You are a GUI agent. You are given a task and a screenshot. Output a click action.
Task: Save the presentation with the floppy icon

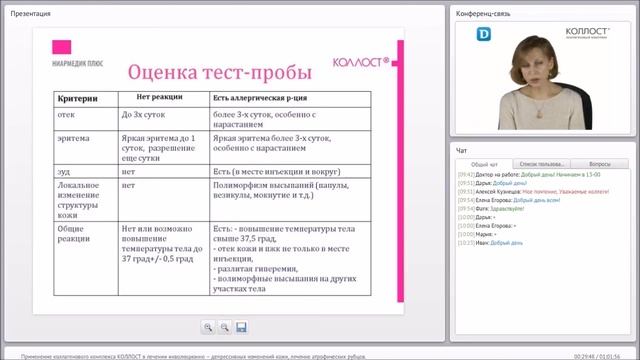(x=241, y=327)
